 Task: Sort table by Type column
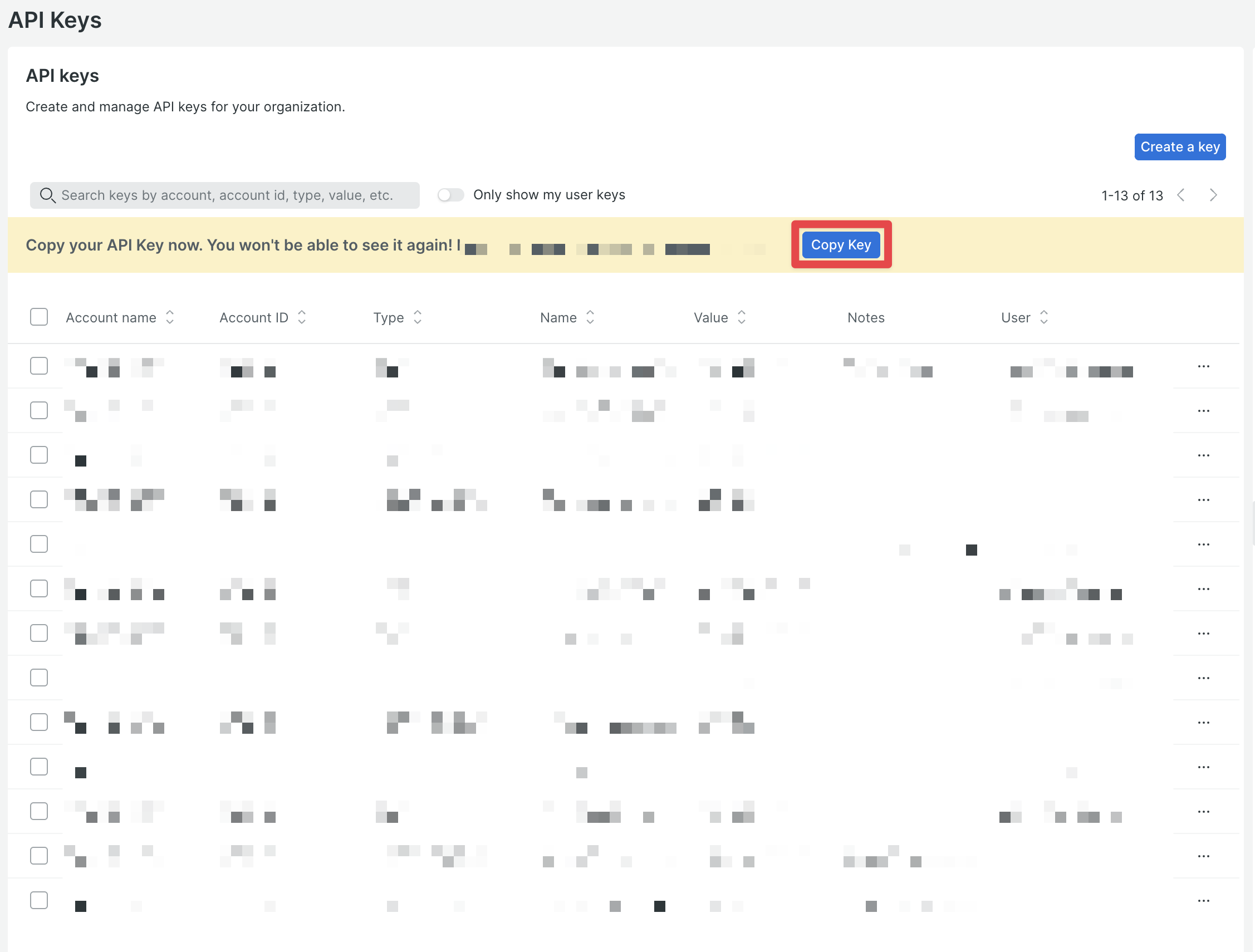tap(418, 317)
